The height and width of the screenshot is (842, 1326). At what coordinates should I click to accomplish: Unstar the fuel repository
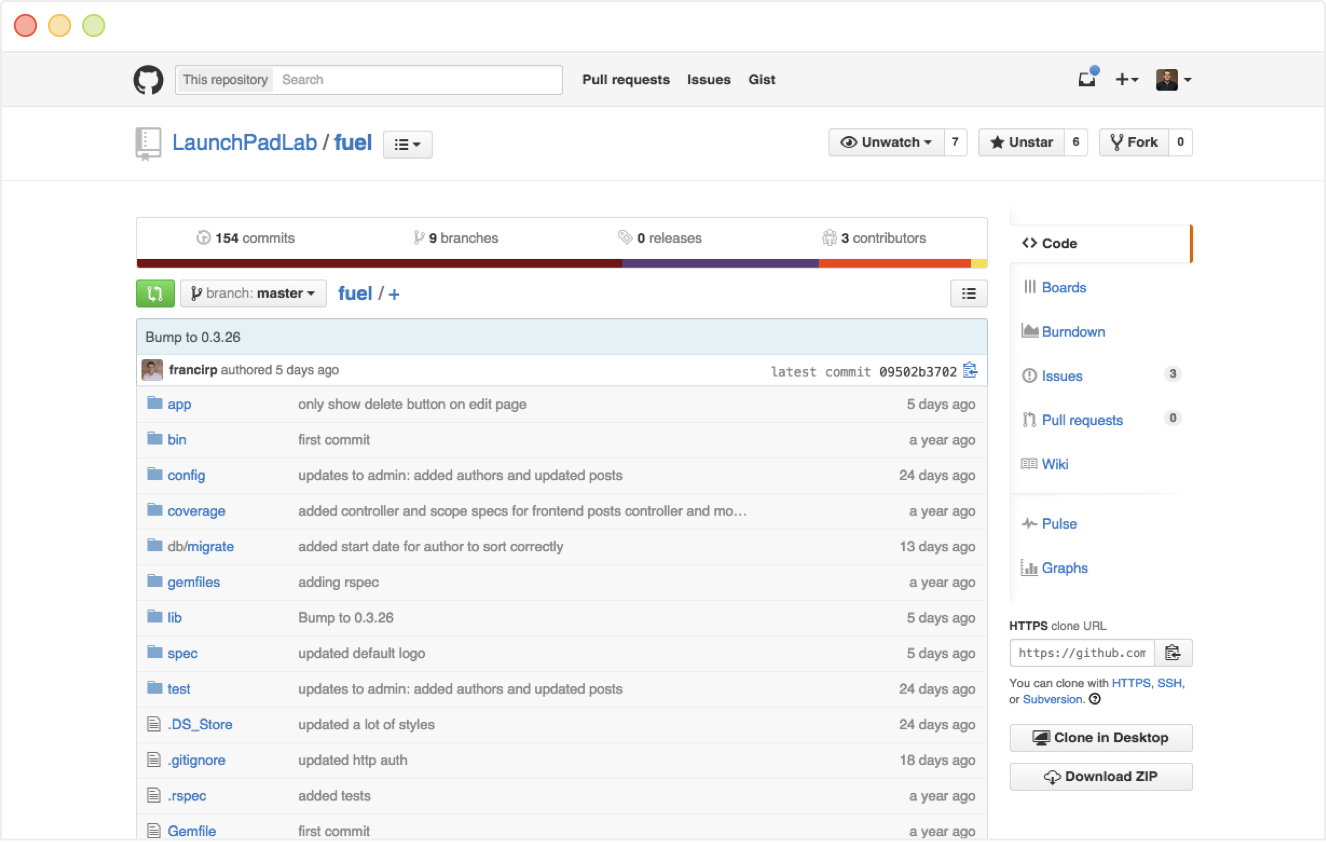[x=1021, y=142]
